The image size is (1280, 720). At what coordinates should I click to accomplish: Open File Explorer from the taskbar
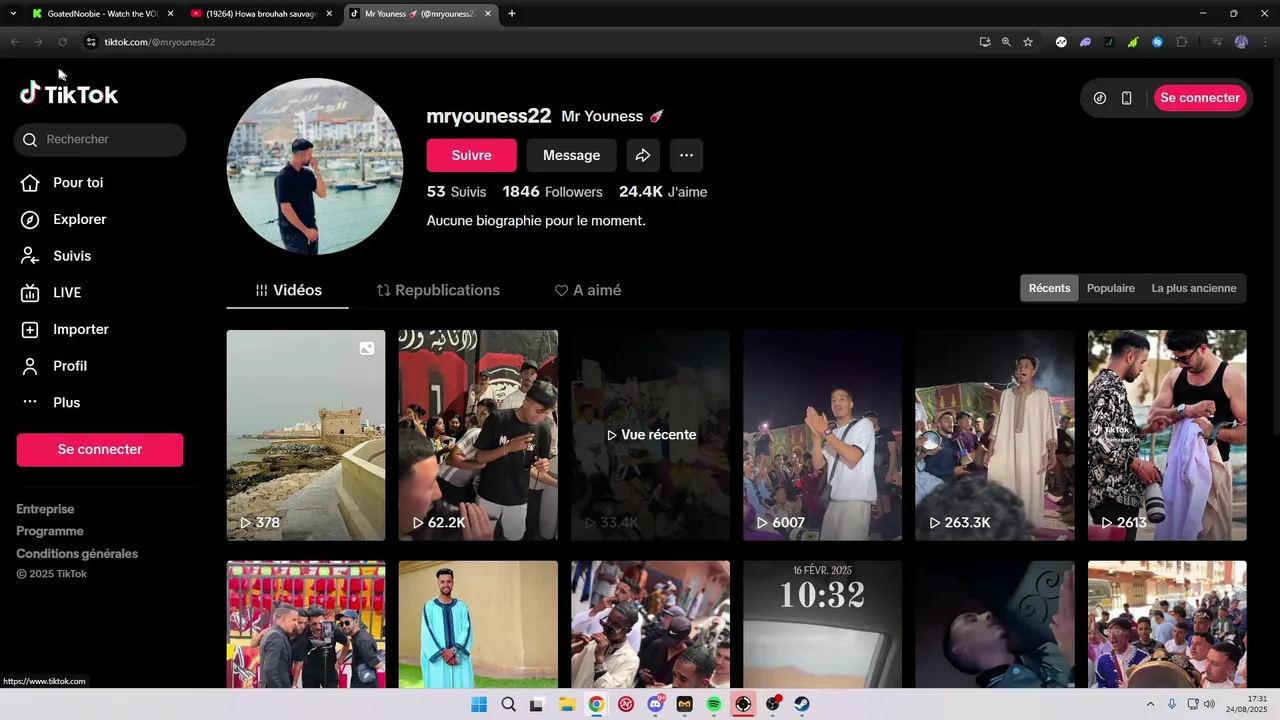[x=566, y=704]
